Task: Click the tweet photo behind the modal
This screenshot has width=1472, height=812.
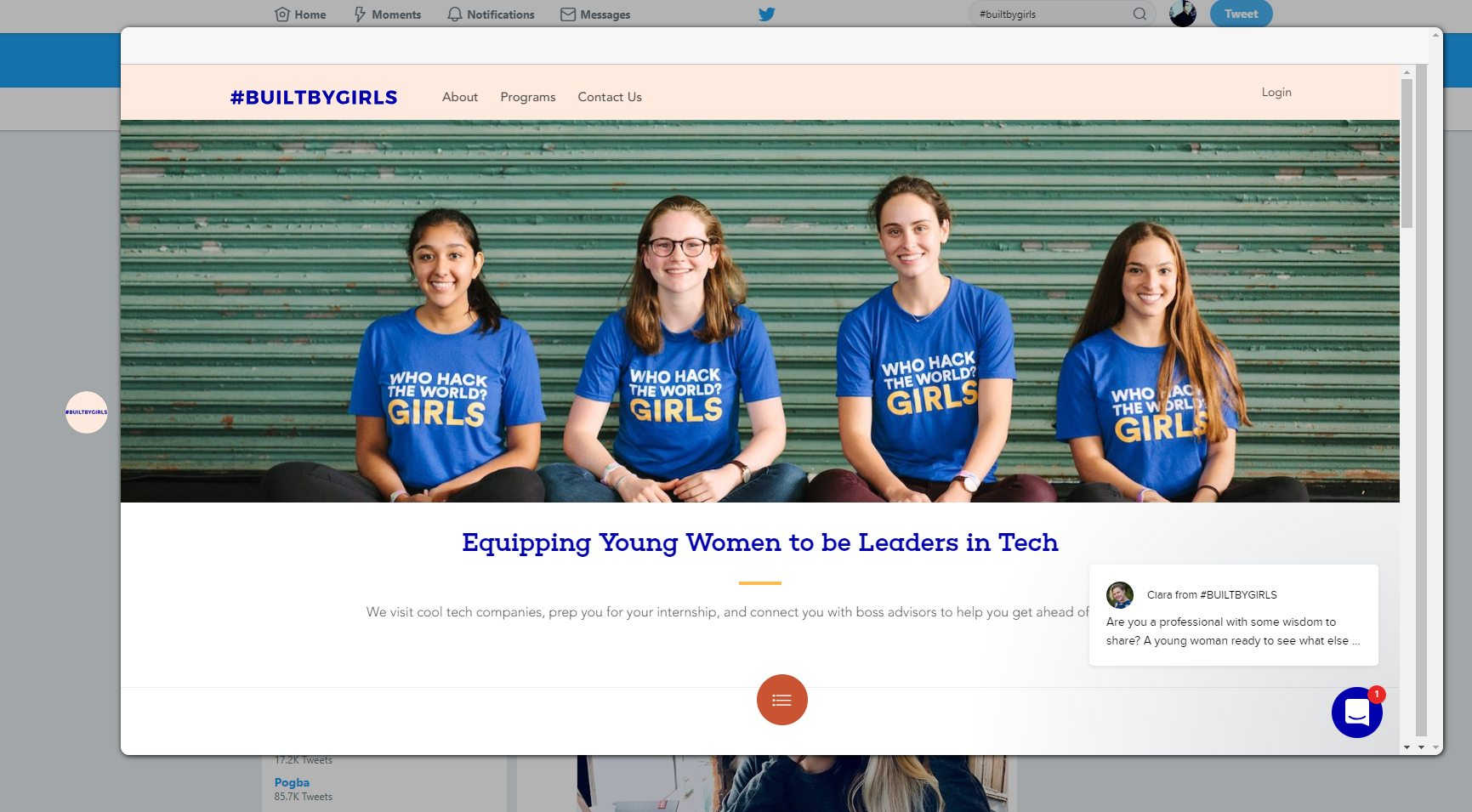Action: click(793, 783)
